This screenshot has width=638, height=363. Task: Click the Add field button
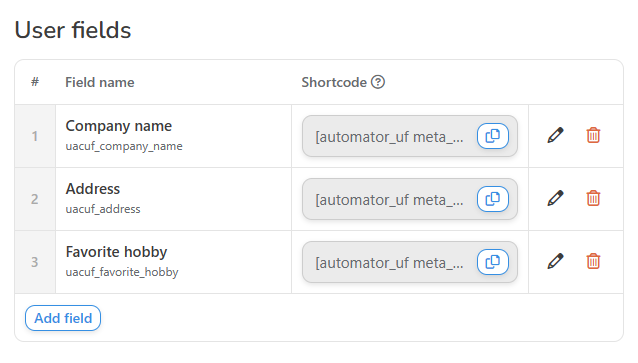click(63, 318)
